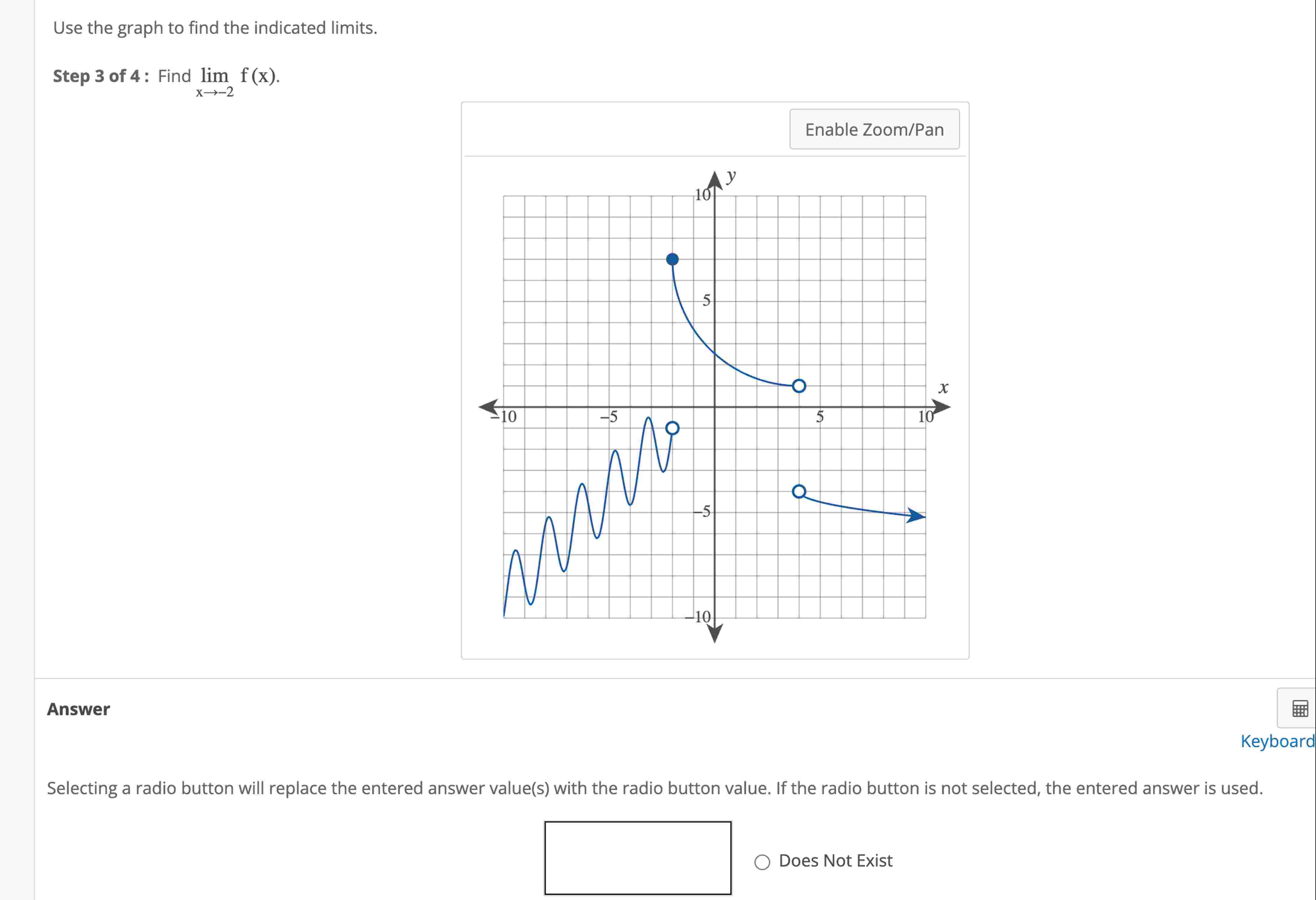Click the right arrowhead of the x-axis
This screenshot has width=1316, height=900.
[x=941, y=407]
